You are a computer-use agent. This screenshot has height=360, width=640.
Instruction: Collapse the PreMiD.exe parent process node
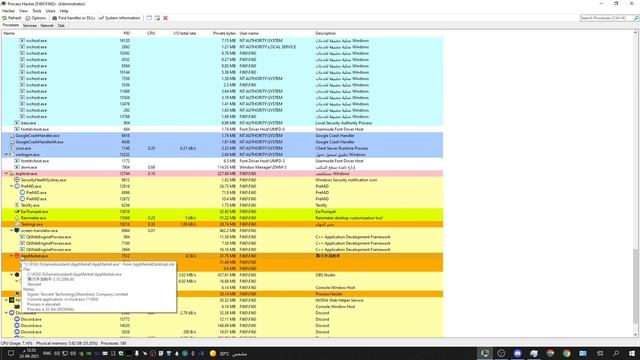(11, 186)
